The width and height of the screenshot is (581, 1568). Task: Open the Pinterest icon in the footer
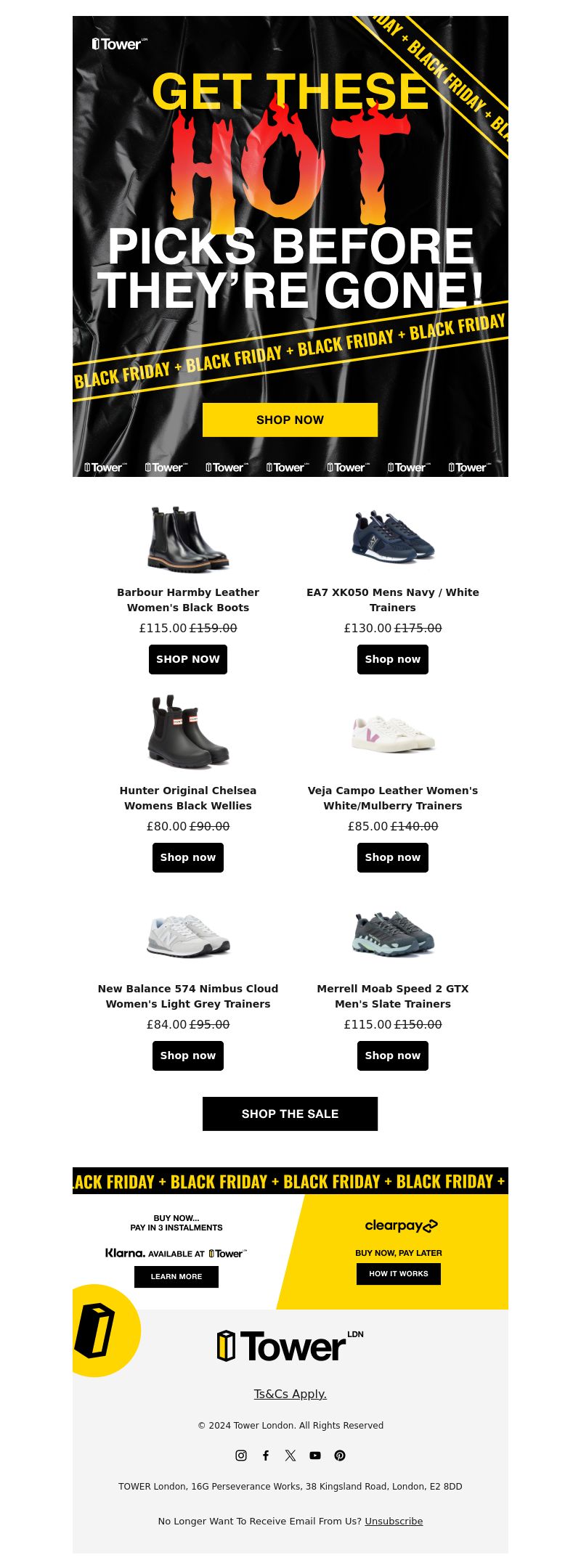click(340, 1455)
